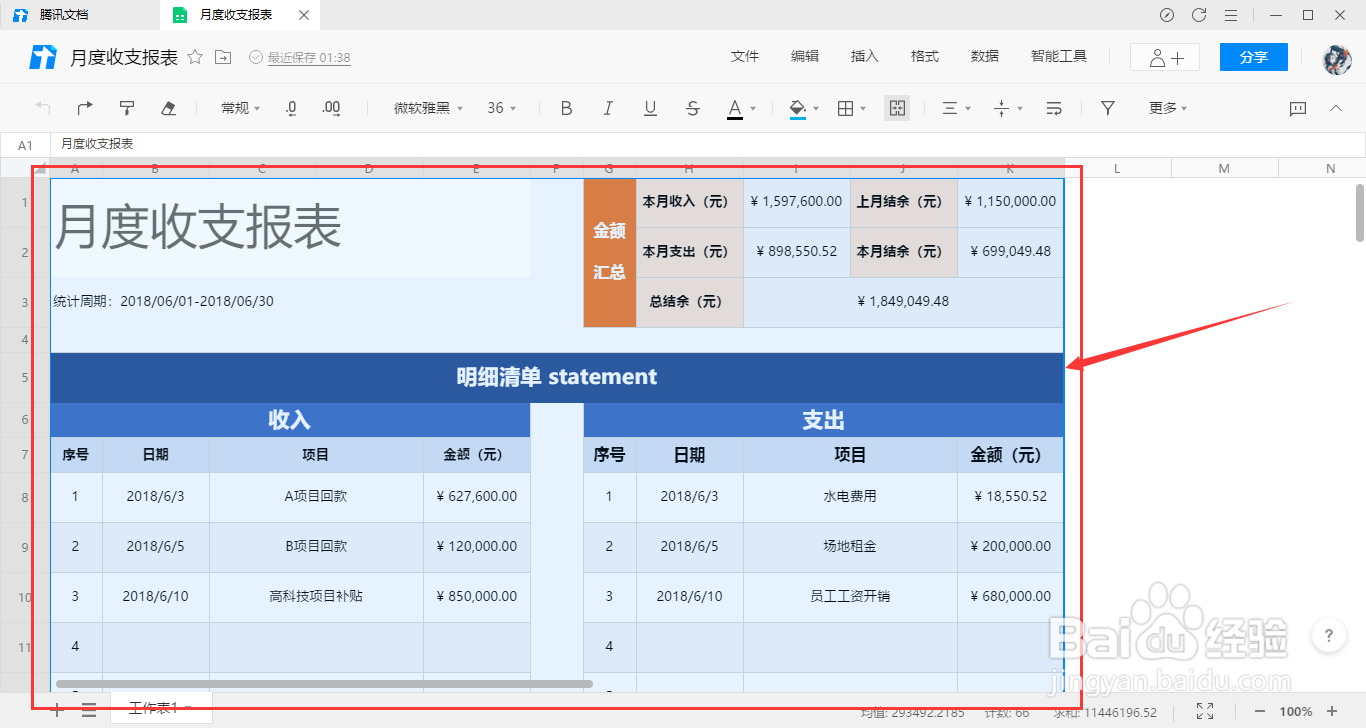
Task: Zoom in with the plus button
Action: pyautogui.click(x=1331, y=711)
